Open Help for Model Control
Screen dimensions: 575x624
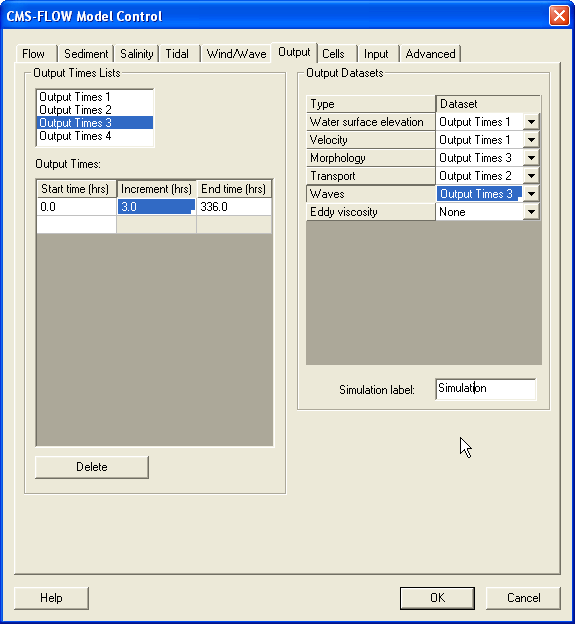[x=51, y=598]
